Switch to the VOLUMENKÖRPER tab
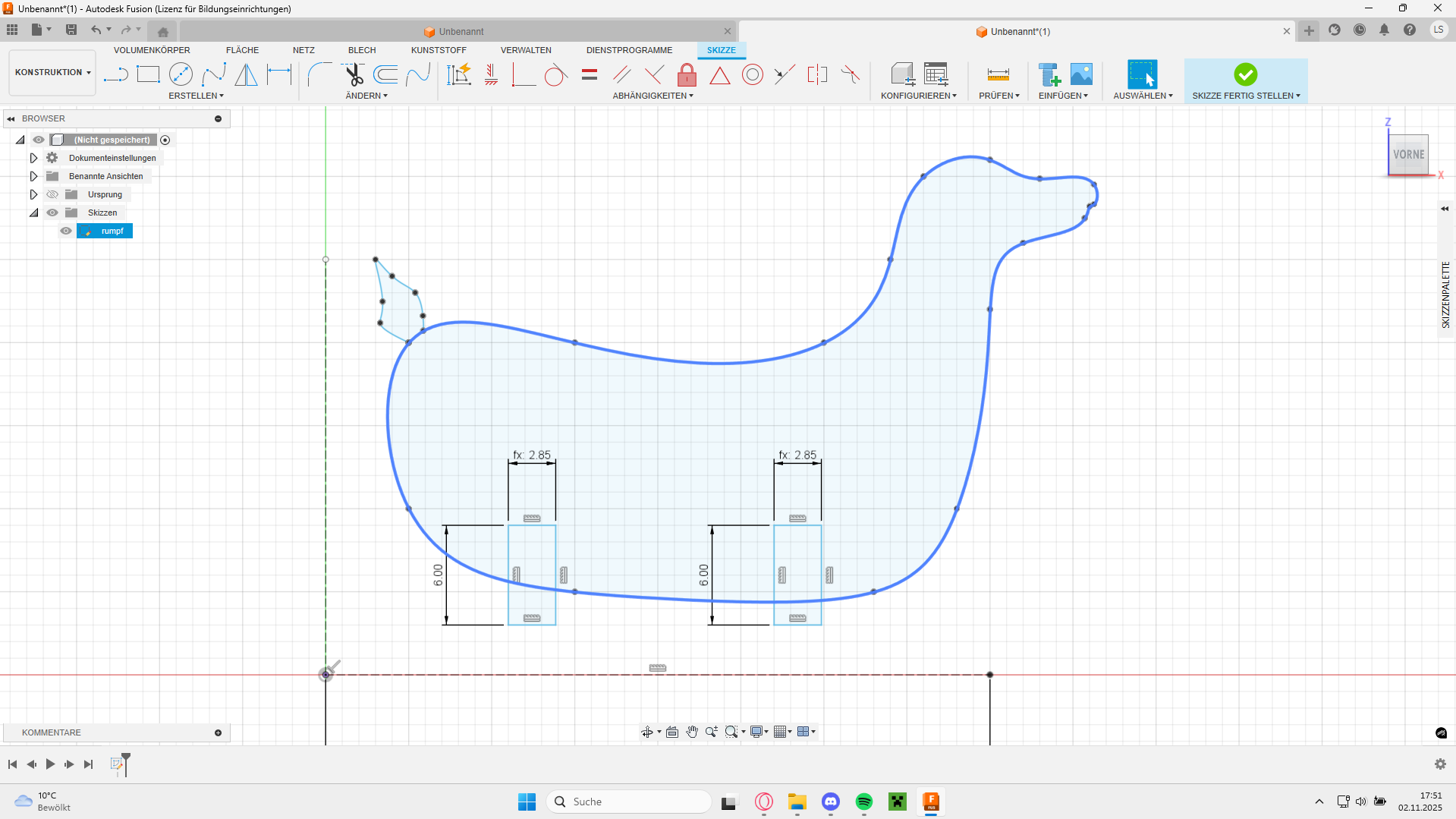 (152, 50)
